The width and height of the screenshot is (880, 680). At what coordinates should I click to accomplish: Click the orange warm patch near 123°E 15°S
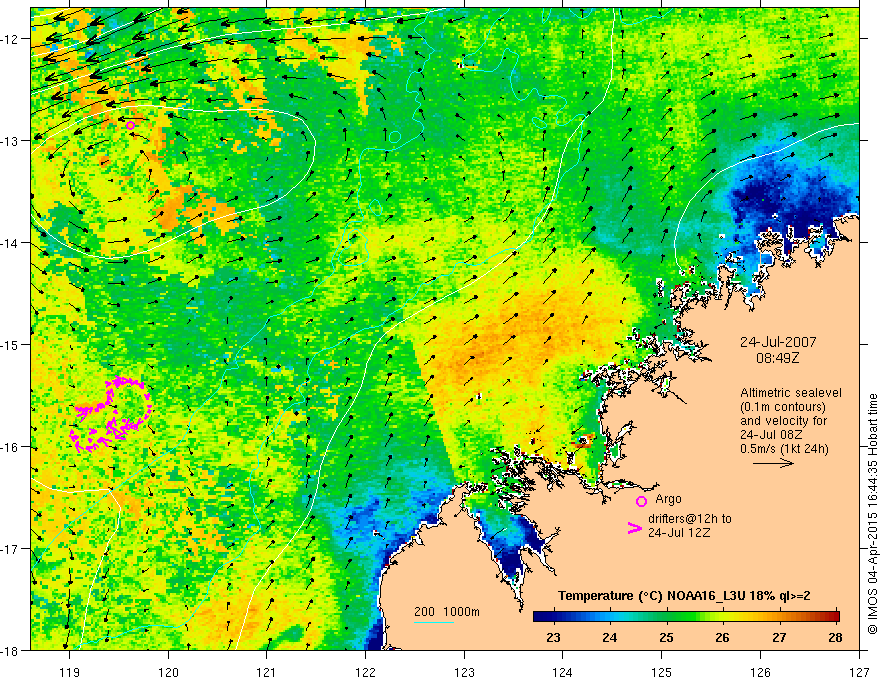(x=494, y=348)
